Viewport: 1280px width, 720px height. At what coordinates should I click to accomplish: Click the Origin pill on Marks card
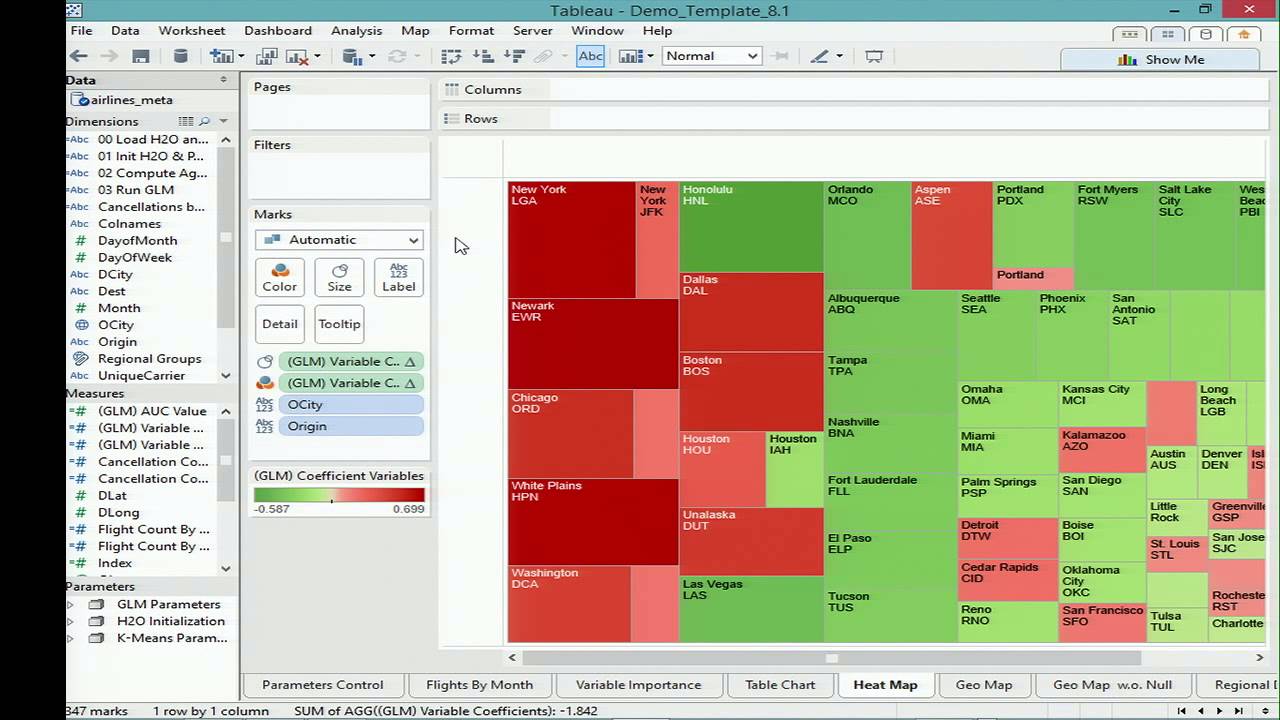pos(351,426)
